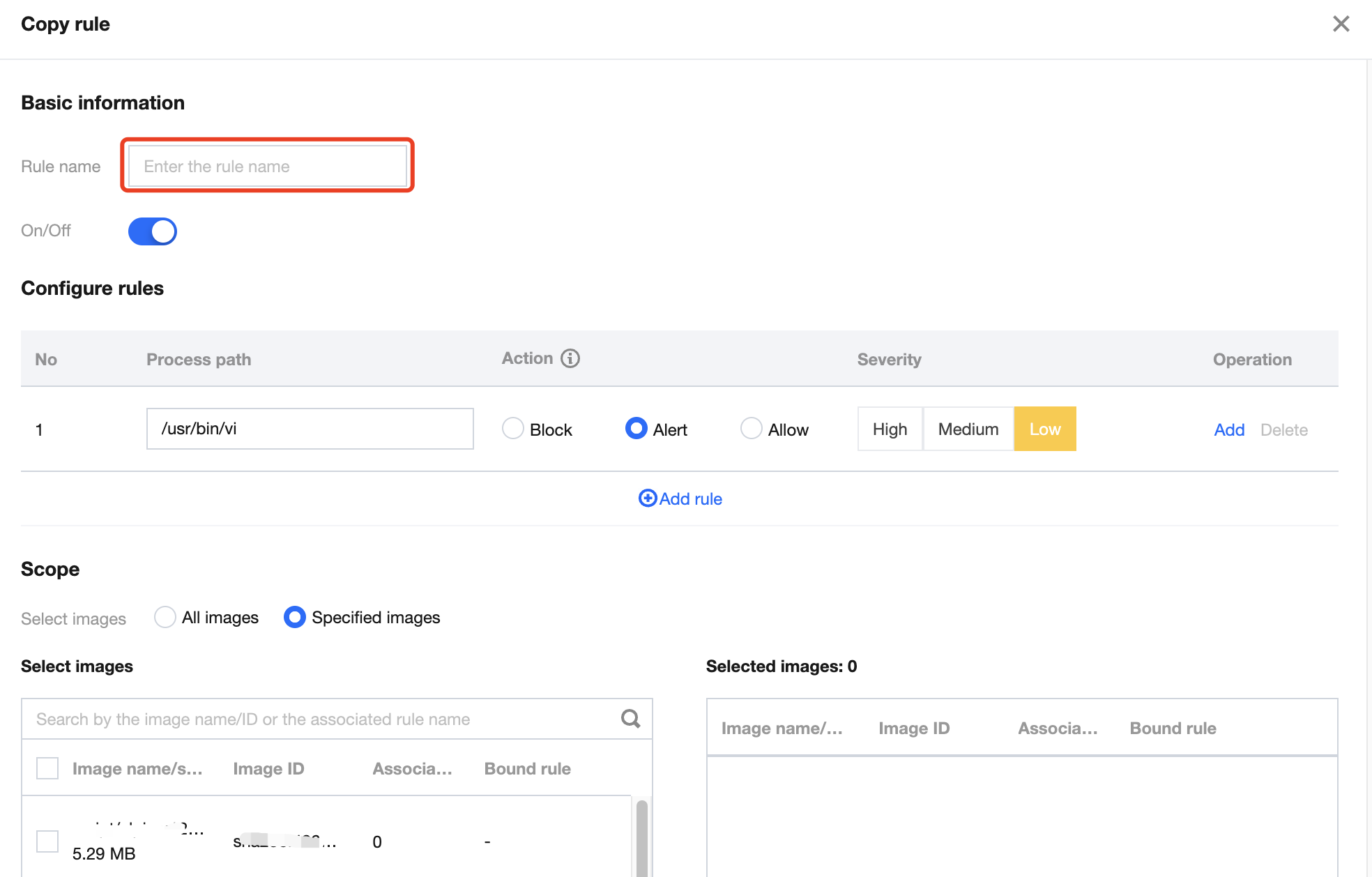Click the /usr/bin/vi process path field
This screenshot has width=1372, height=877.
click(310, 429)
